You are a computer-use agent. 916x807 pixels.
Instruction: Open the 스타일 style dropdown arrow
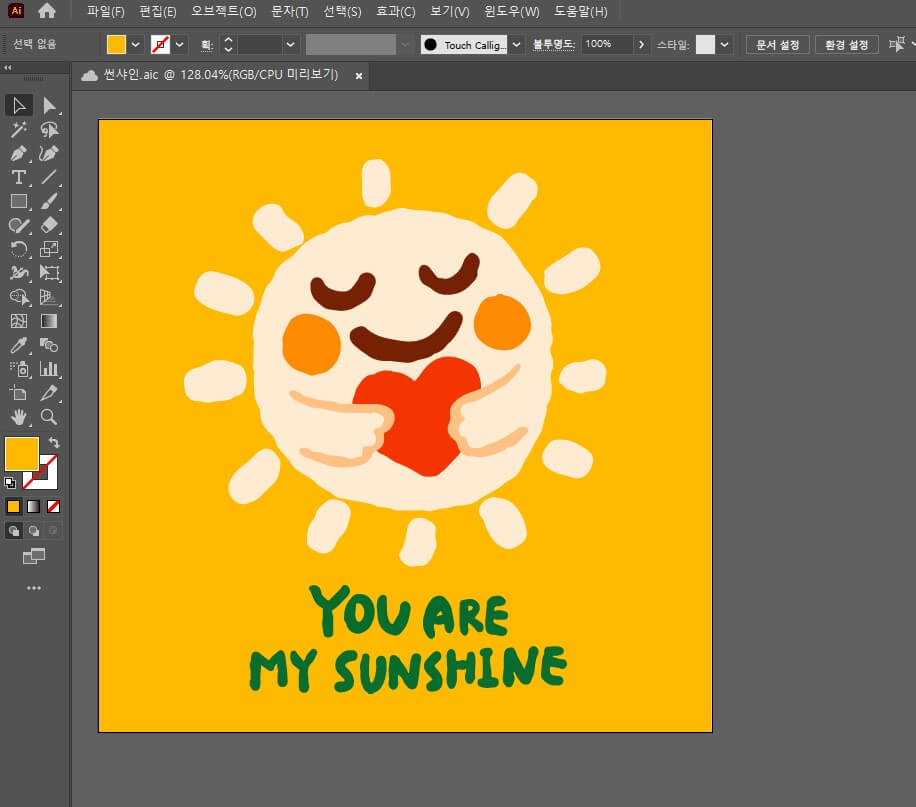point(725,45)
